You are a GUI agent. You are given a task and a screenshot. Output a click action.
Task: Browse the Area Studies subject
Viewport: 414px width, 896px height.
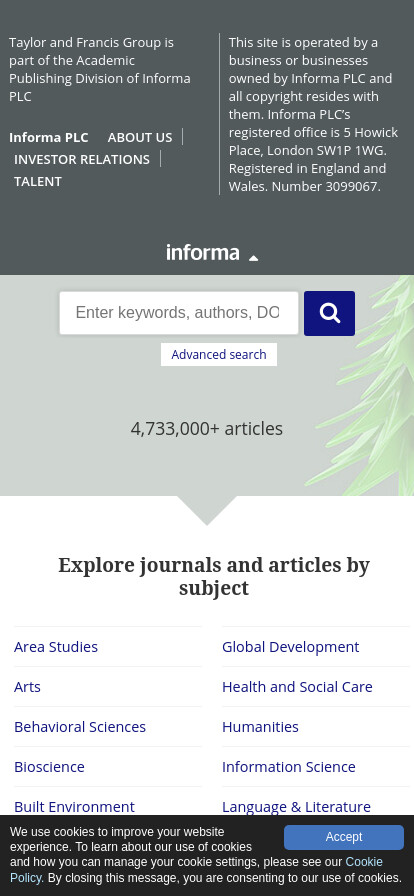point(56,647)
